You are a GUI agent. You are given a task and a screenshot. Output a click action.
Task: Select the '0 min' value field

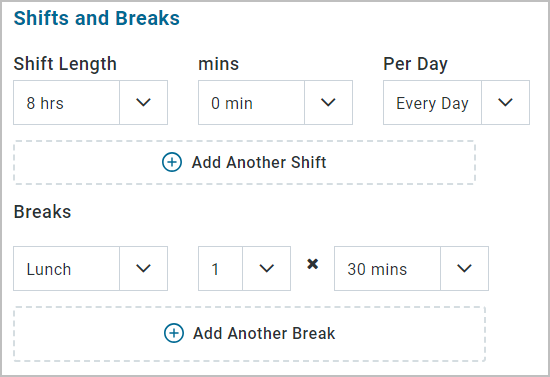pos(251,102)
